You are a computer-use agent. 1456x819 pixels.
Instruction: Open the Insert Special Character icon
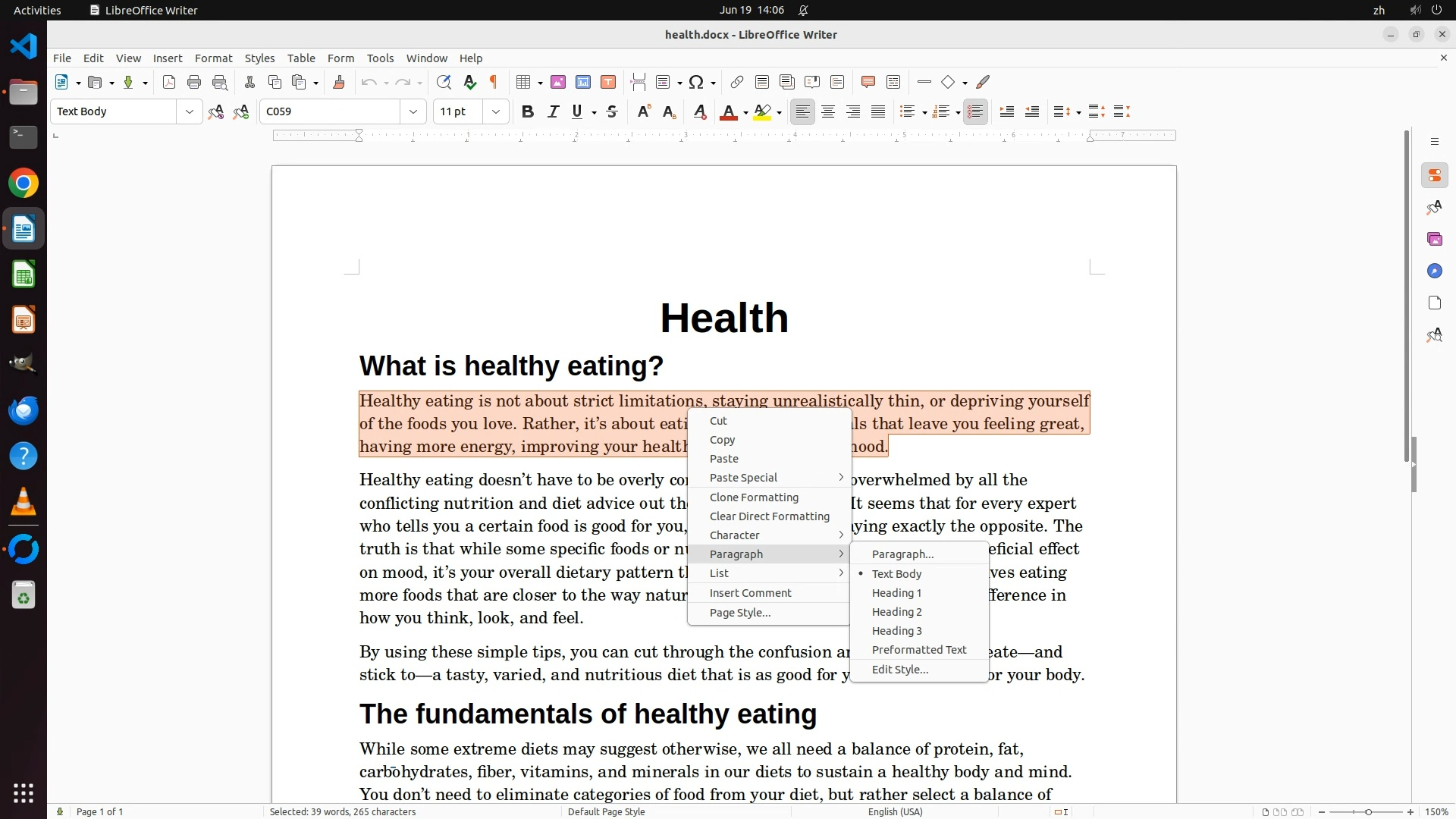696,83
